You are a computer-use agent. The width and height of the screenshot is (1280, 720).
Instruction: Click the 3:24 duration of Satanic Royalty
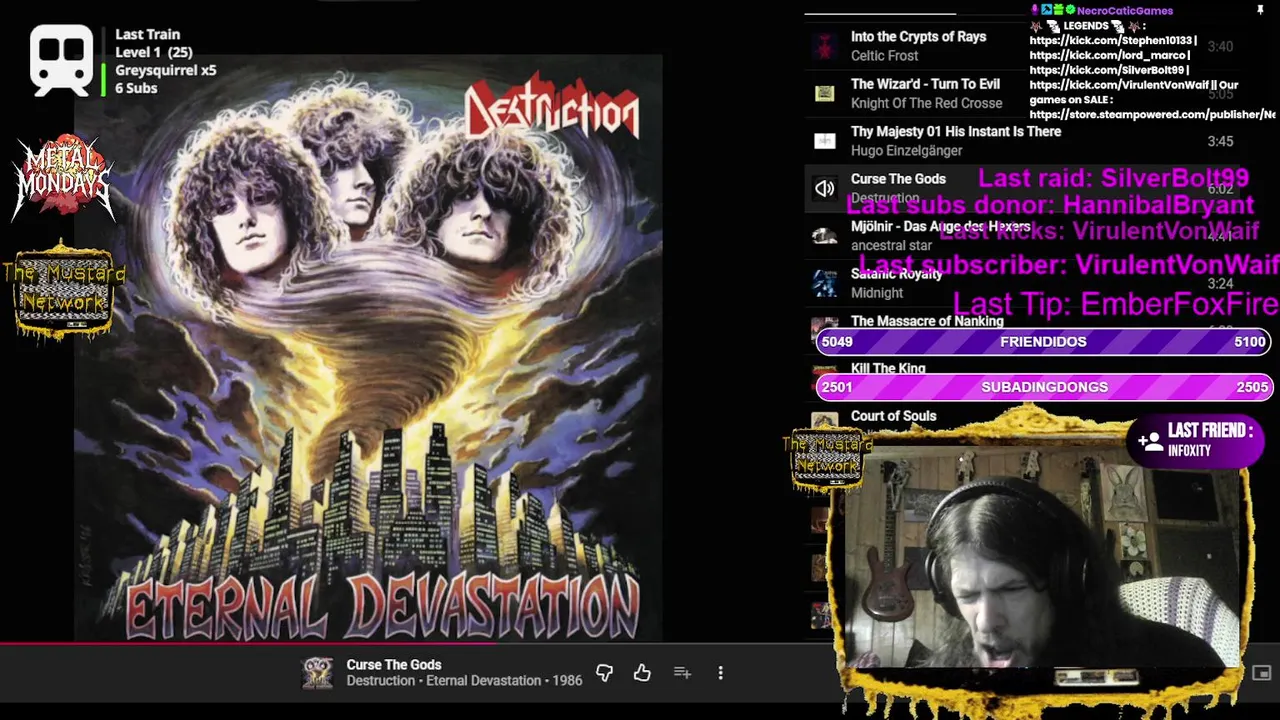pyautogui.click(x=1220, y=284)
